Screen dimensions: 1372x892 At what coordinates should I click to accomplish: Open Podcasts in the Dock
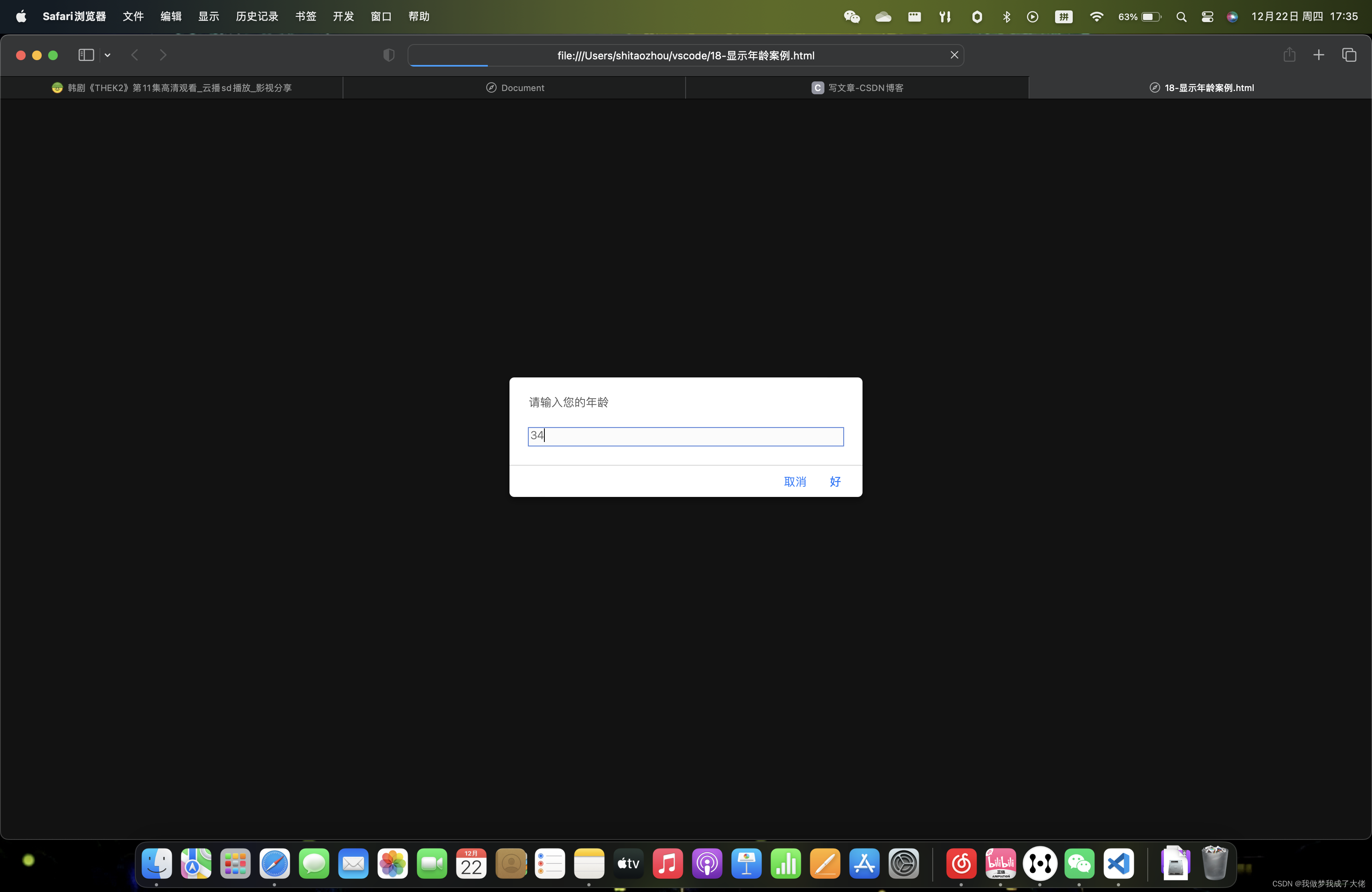707,863
